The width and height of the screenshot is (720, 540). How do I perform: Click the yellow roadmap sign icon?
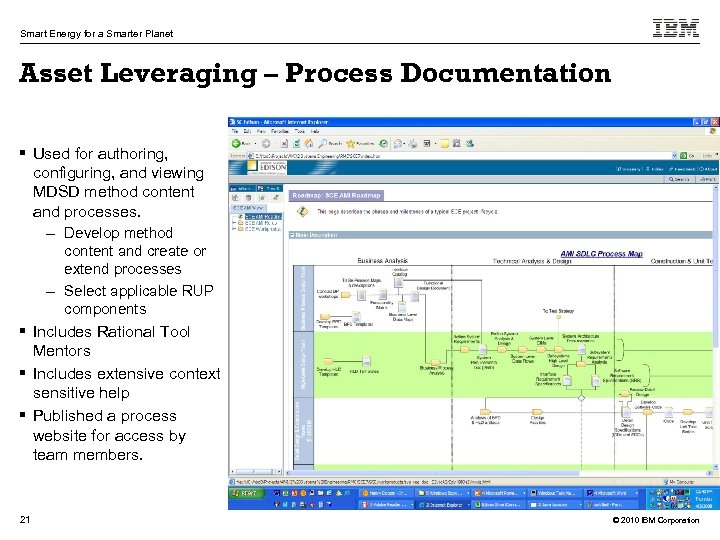[302, 211]
